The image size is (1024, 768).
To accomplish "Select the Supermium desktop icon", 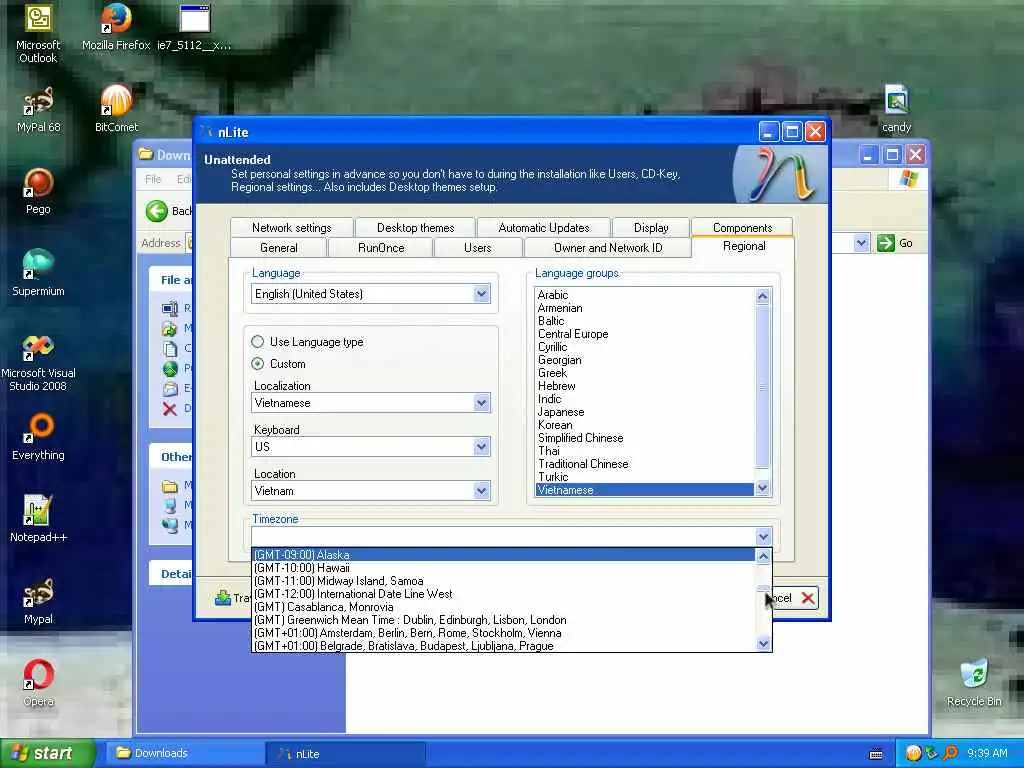I will click(38, 273).
